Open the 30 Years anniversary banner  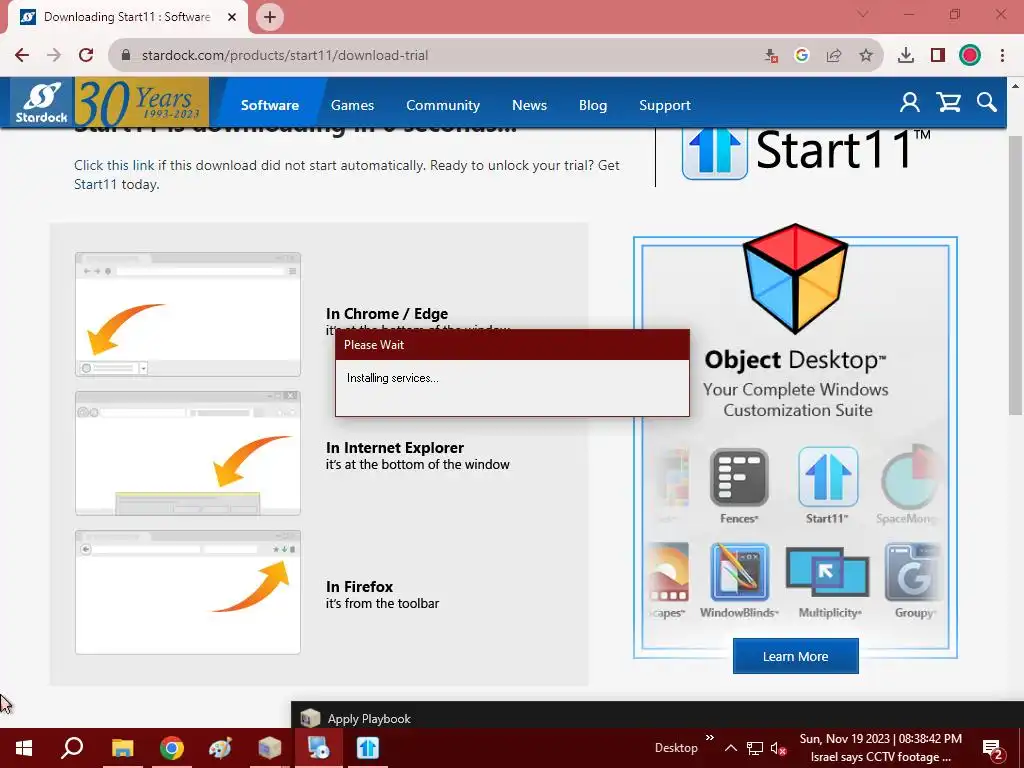pos(142,103)
